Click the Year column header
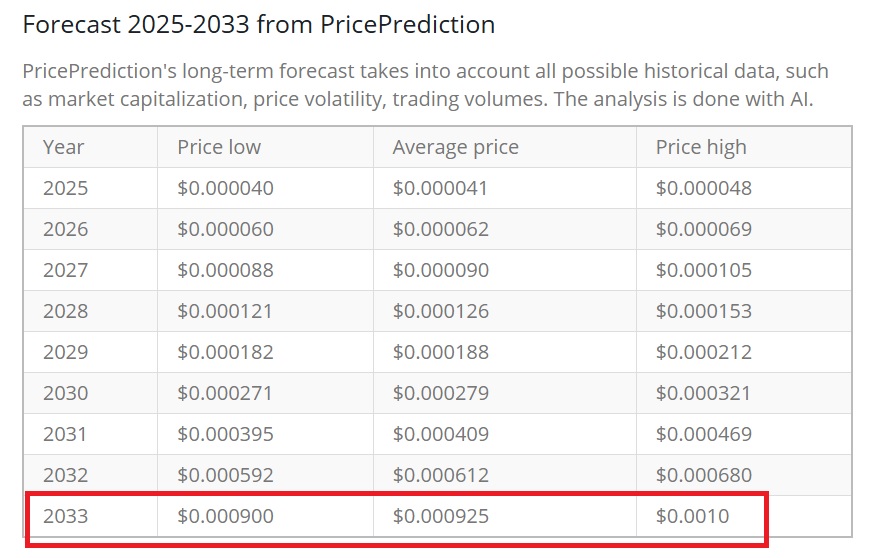This screenshot has width=874, height=558. [x=64, y=147]
